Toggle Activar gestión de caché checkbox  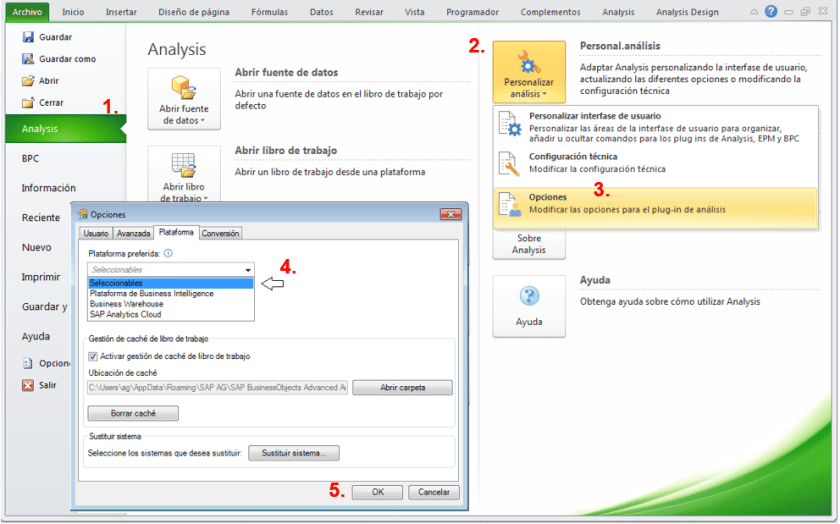click(x=93, y=356)
